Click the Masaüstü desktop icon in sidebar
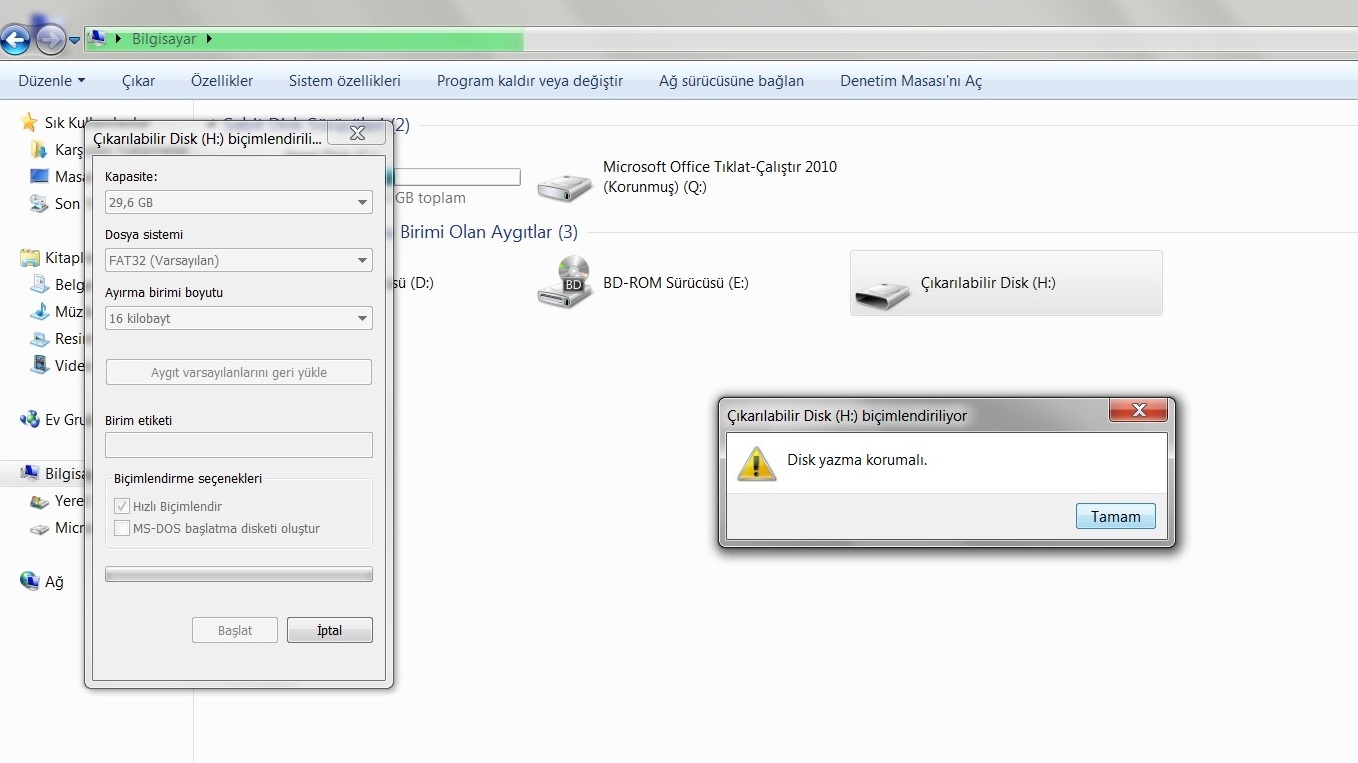Viewport: 1358px width, 763px height. [39, 177]
